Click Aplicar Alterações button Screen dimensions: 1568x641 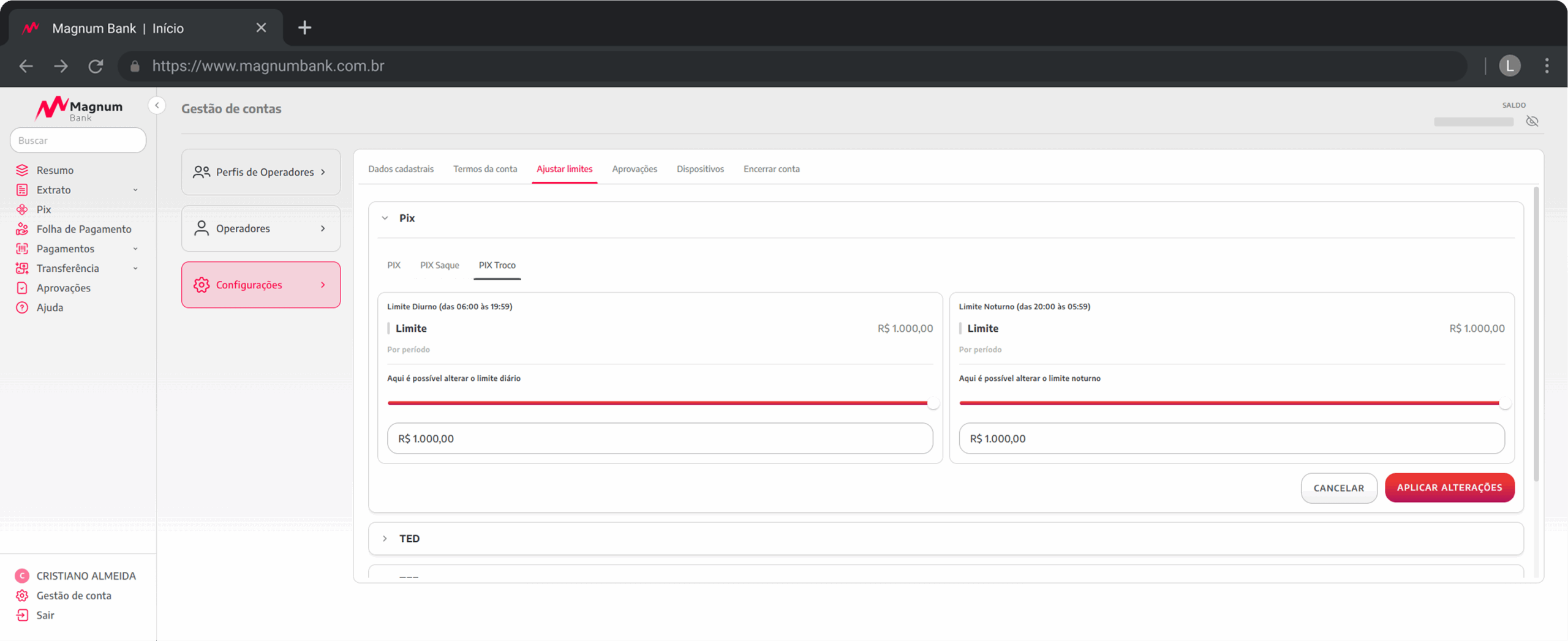tap(1449, 487)
